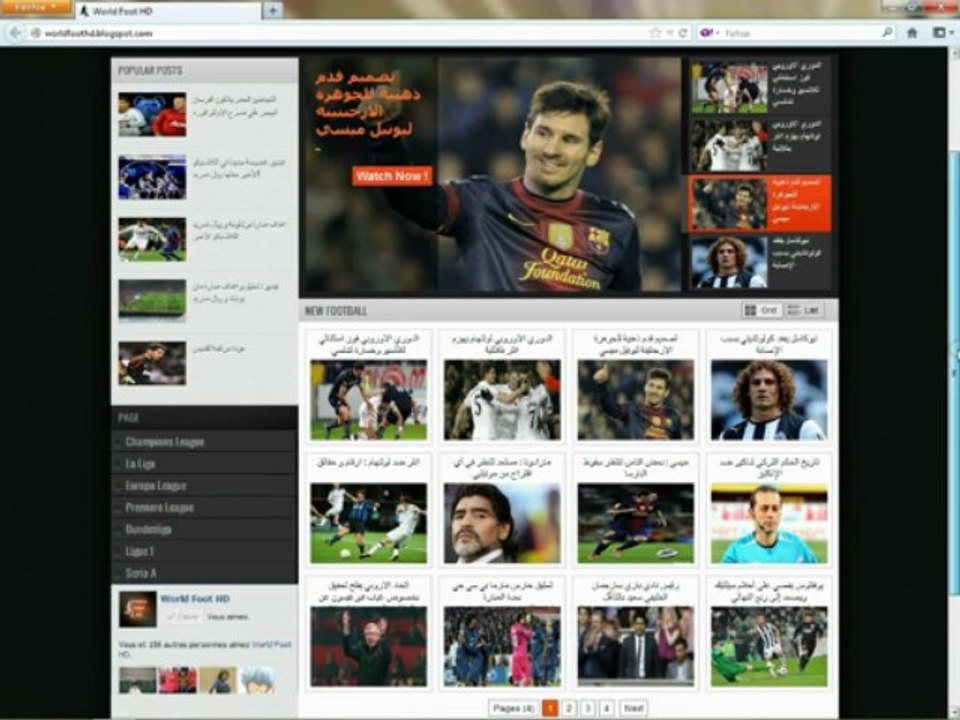Open grid post with referee in blue
Image resolution: width=960 pixels, height=720 pixels.
click(769, 523)
